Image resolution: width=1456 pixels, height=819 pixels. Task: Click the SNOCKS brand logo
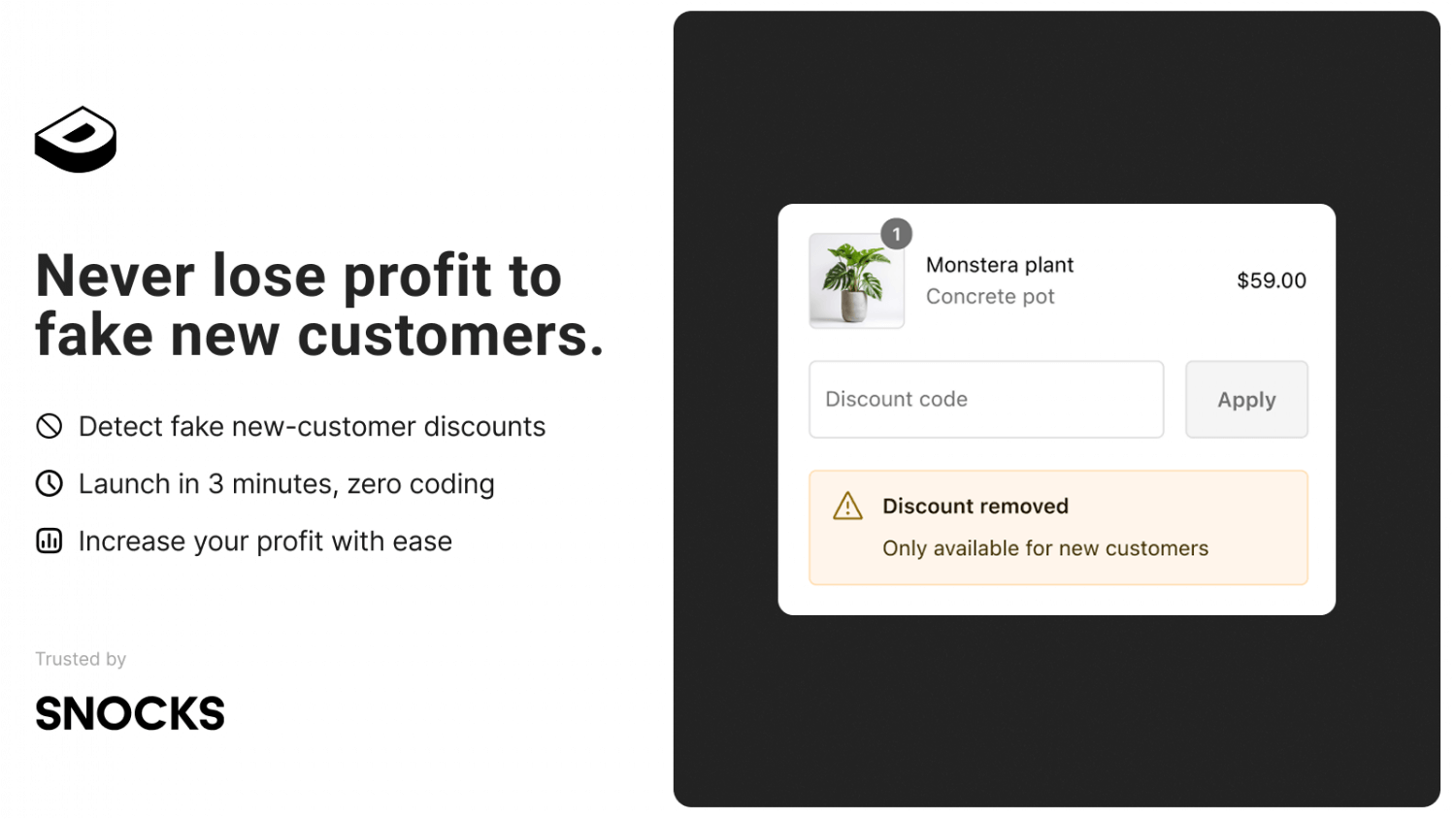[130, 714]
